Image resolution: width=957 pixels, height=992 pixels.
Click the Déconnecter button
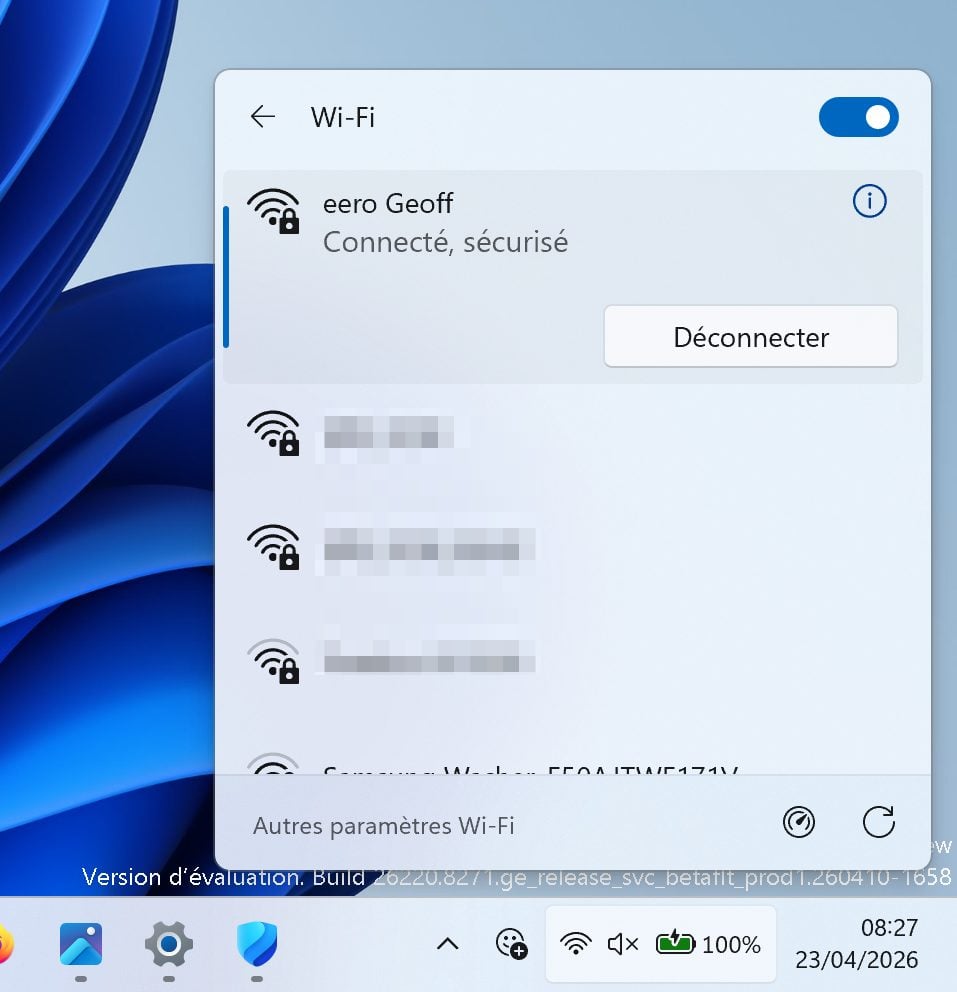tap(750, 337)
